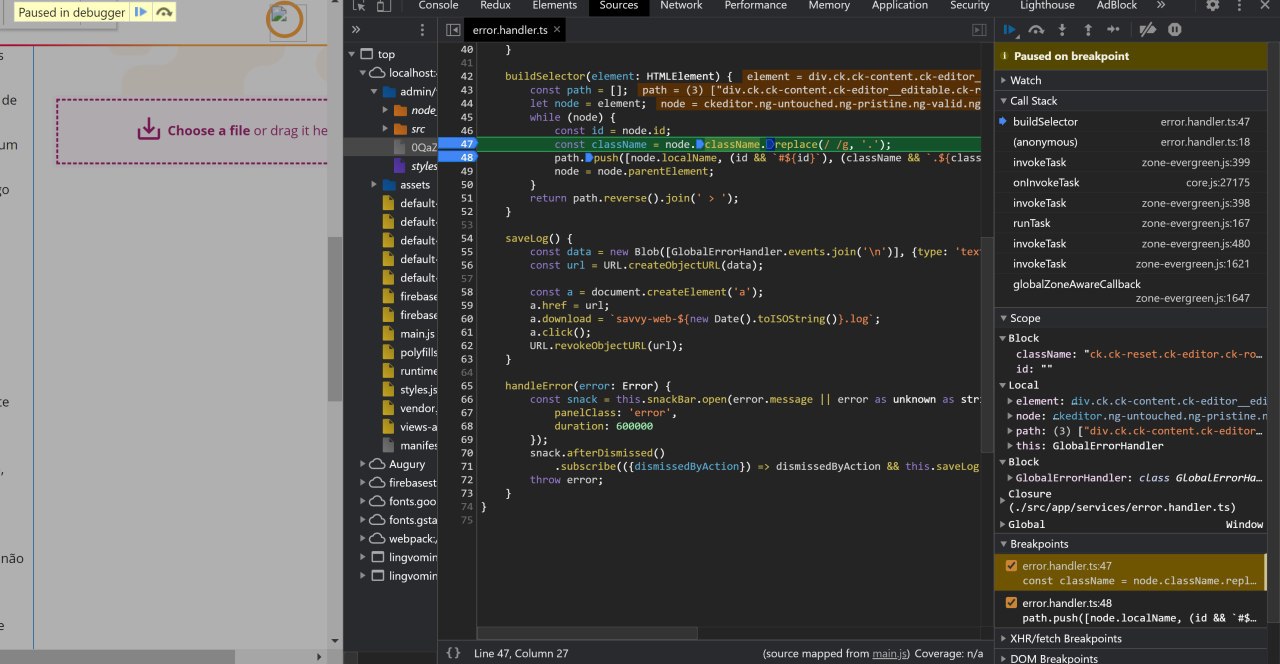
Task: Pretty-print source with curly braces icon
Action: pyautogui.click(x=453, y=653)
